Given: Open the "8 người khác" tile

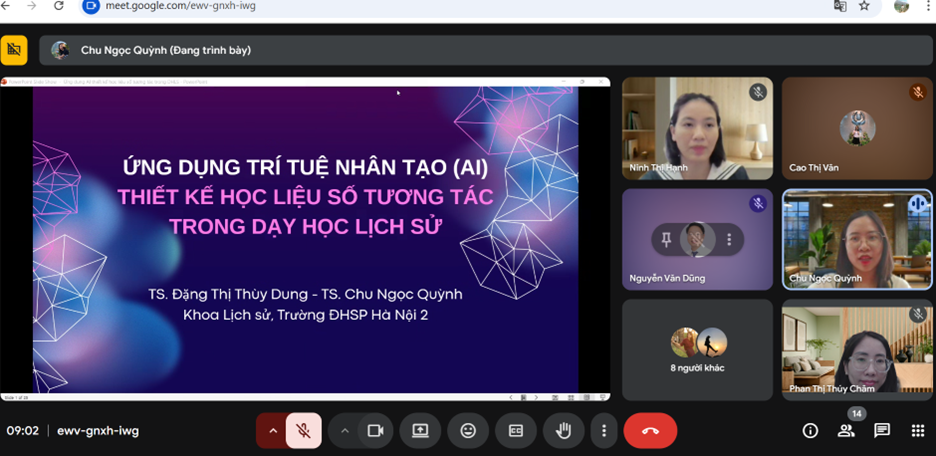Looking at the screenshot, I should [x=697, y=349].
